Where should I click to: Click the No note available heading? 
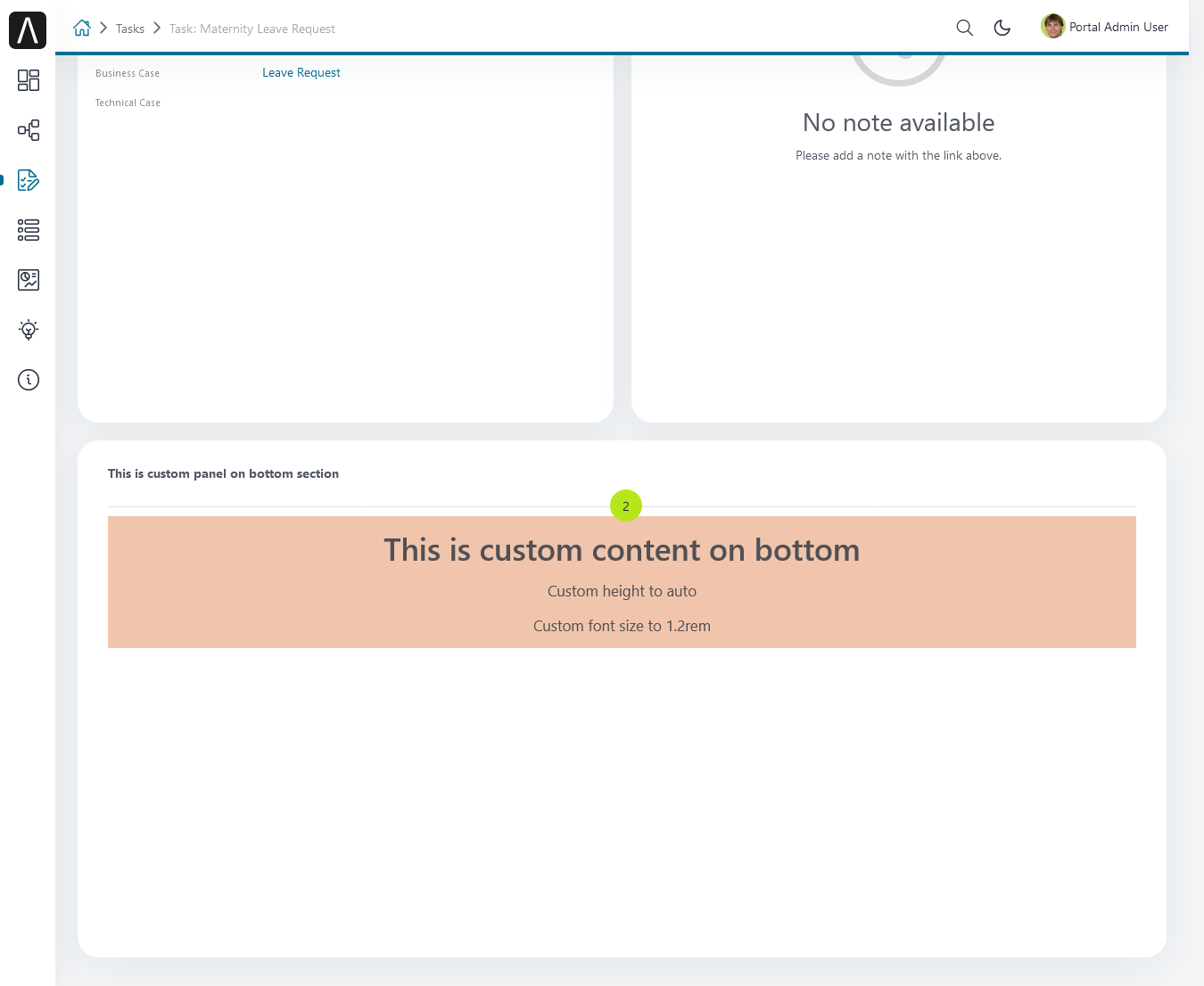899,122
